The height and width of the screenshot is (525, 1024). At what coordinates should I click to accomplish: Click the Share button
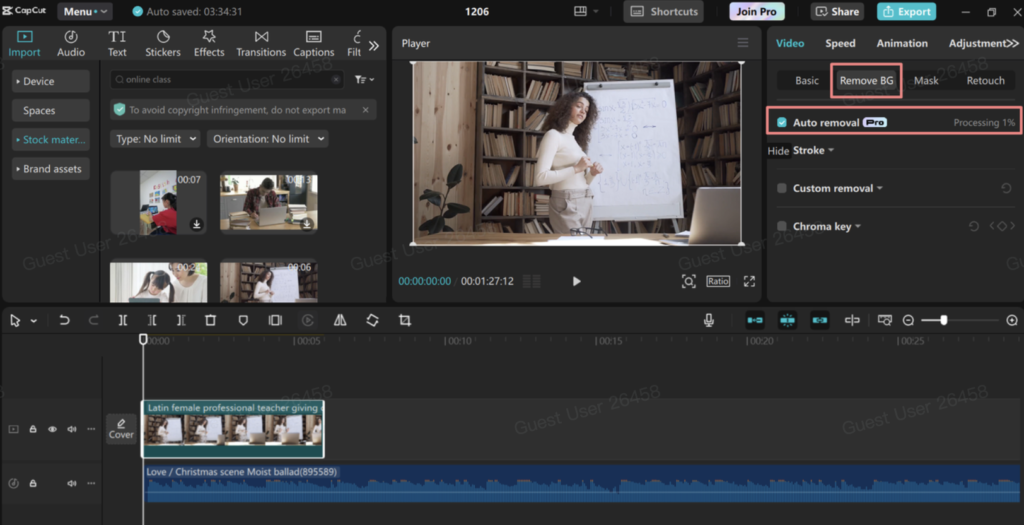coord(837,12)
